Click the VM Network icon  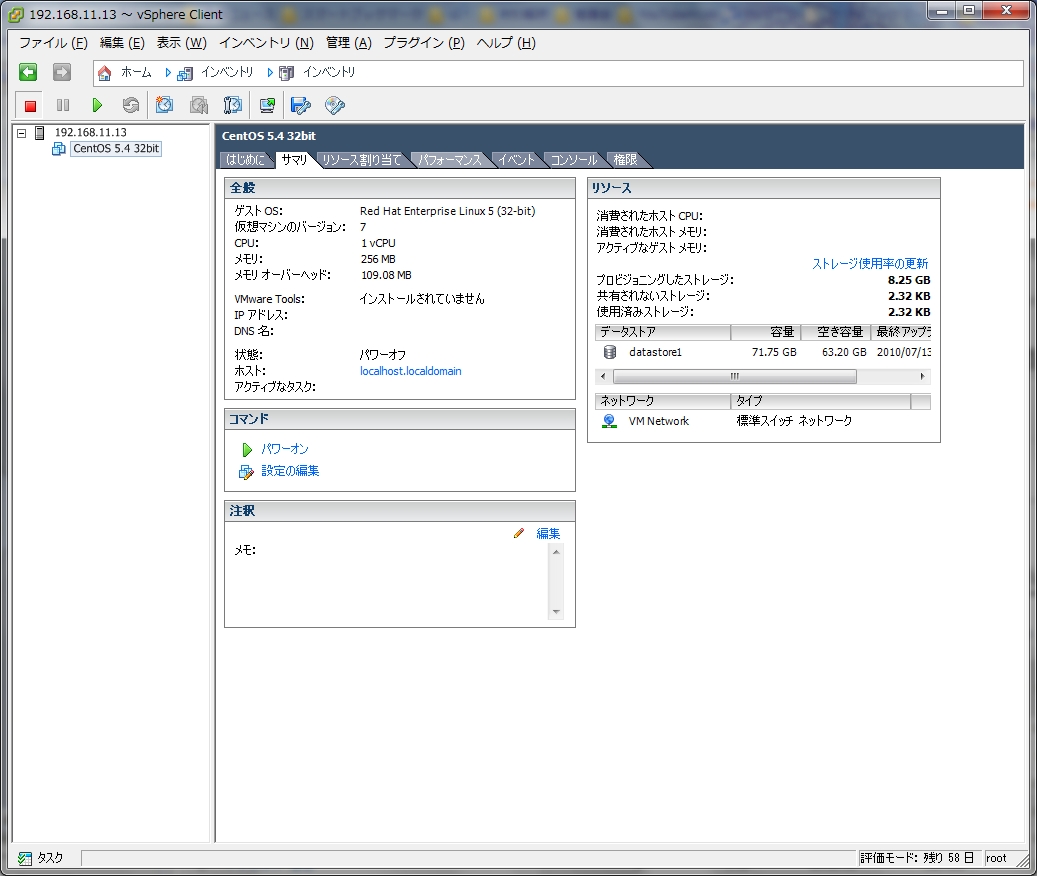609,421
